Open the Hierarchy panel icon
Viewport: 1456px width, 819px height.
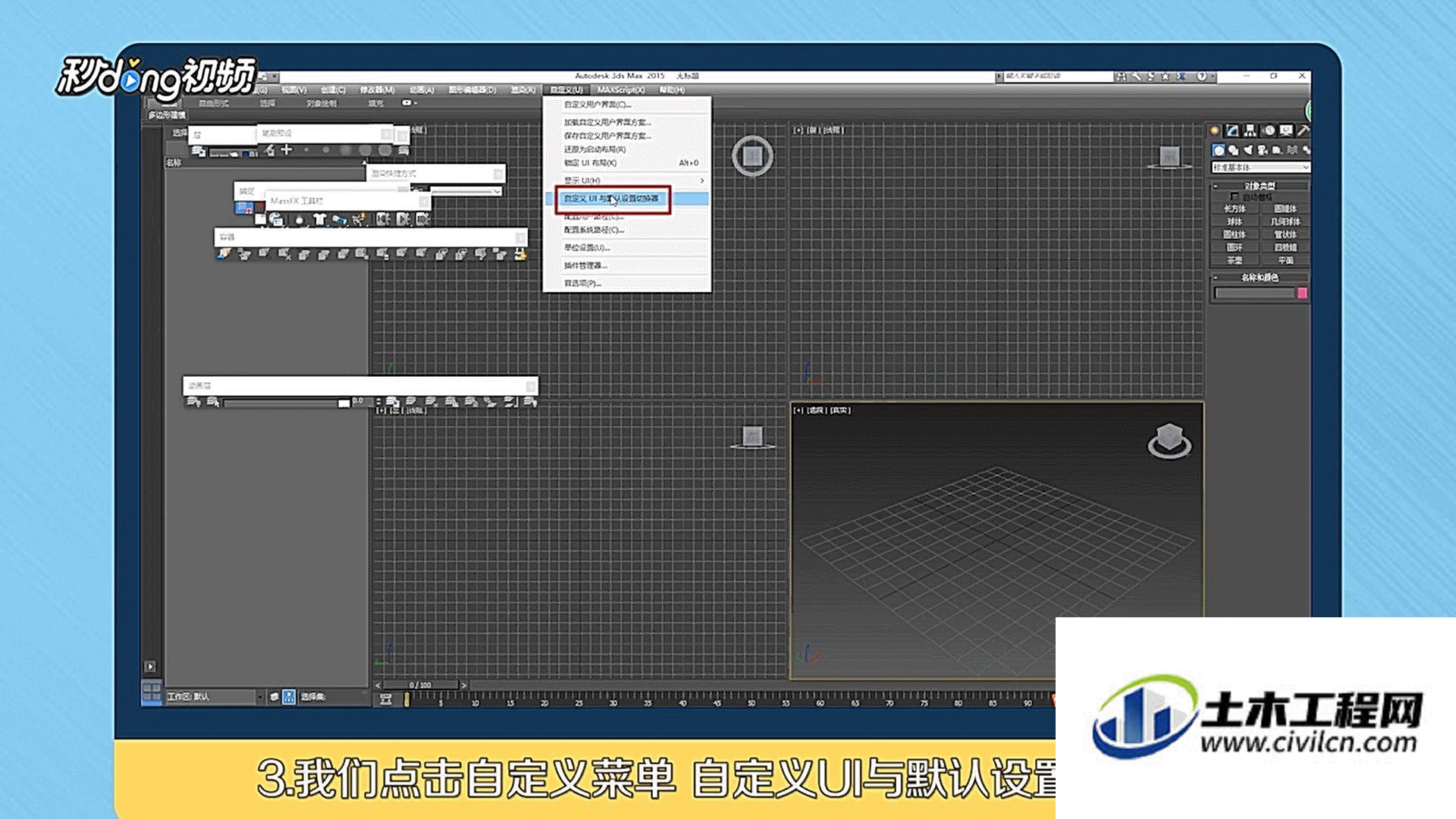1250,130
